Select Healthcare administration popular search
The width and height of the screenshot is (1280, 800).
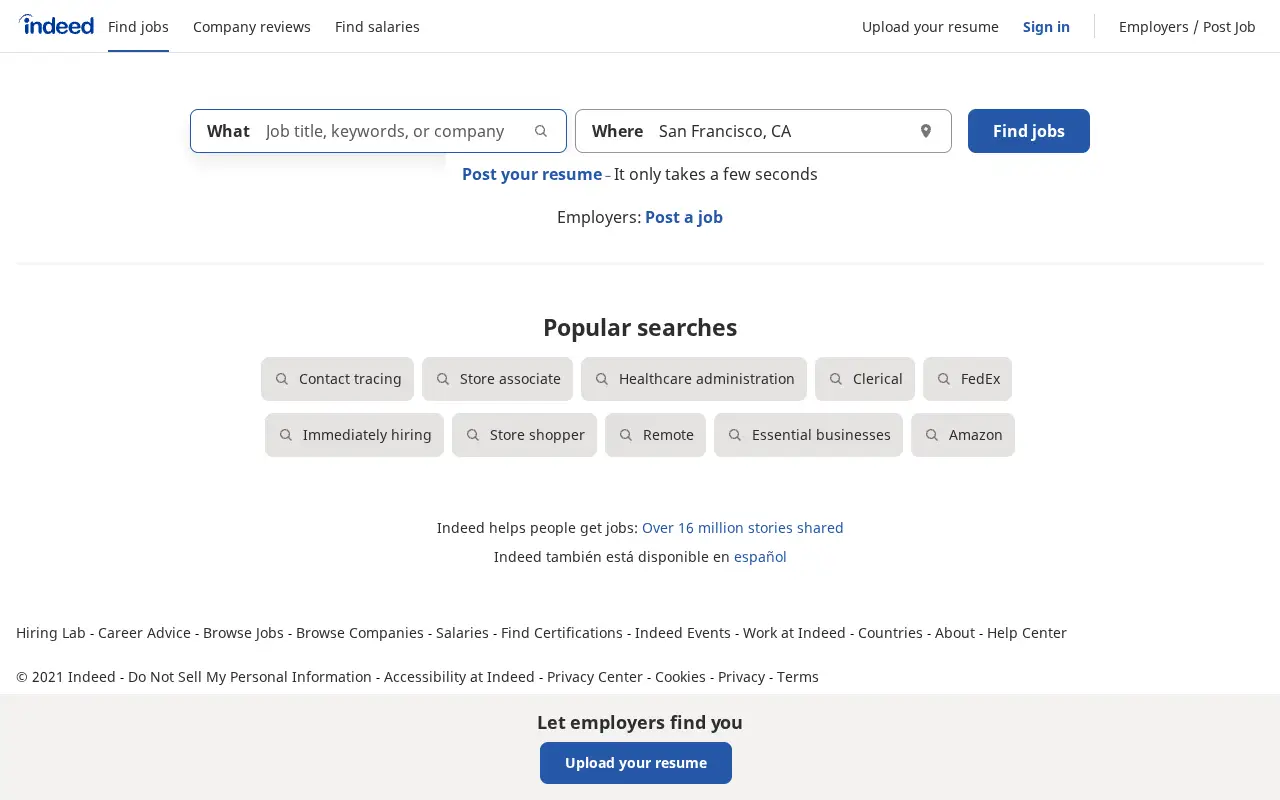(694, 379)
